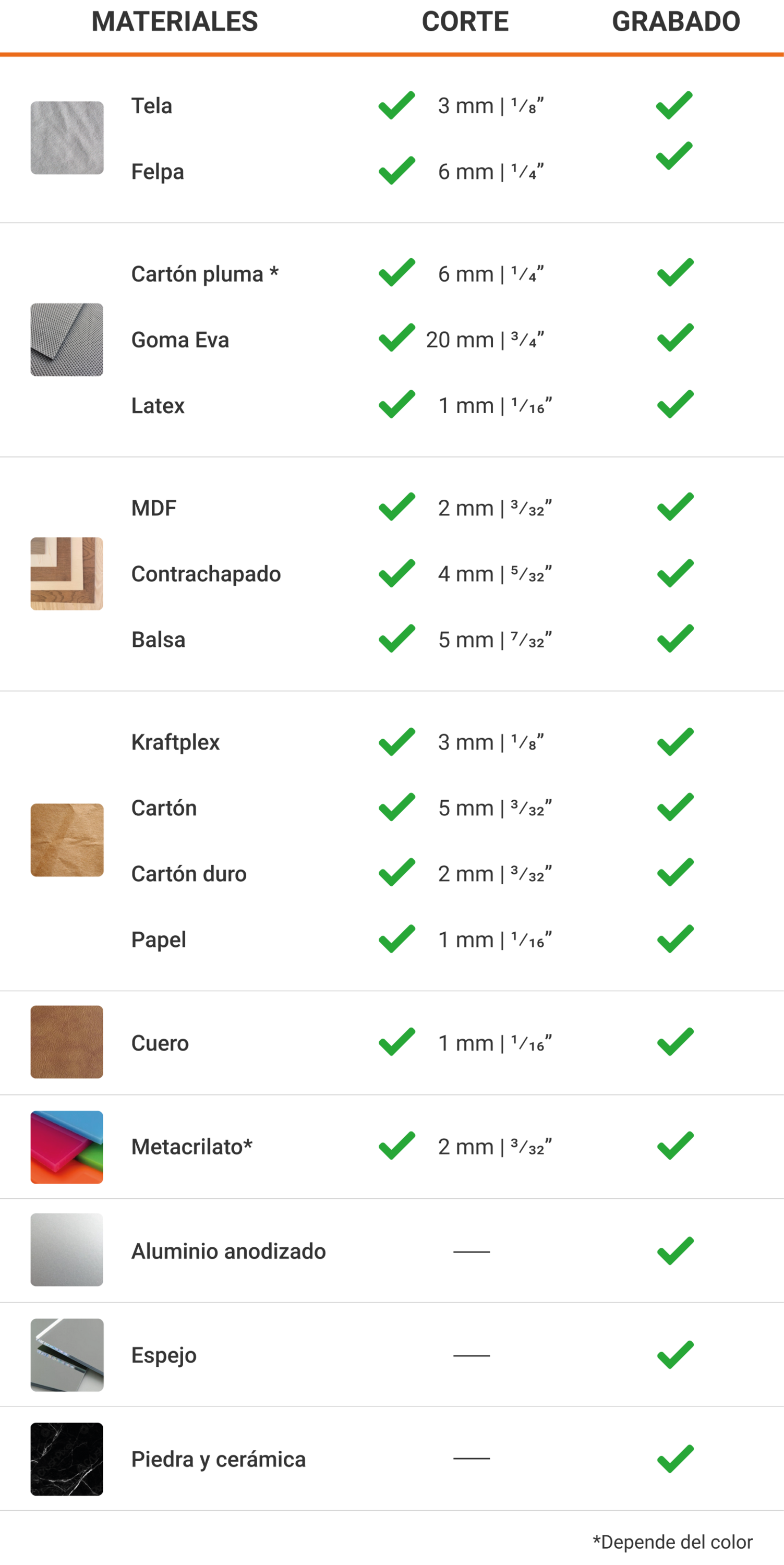Click the engraving checkmark for Espejo

[674, 1355]
